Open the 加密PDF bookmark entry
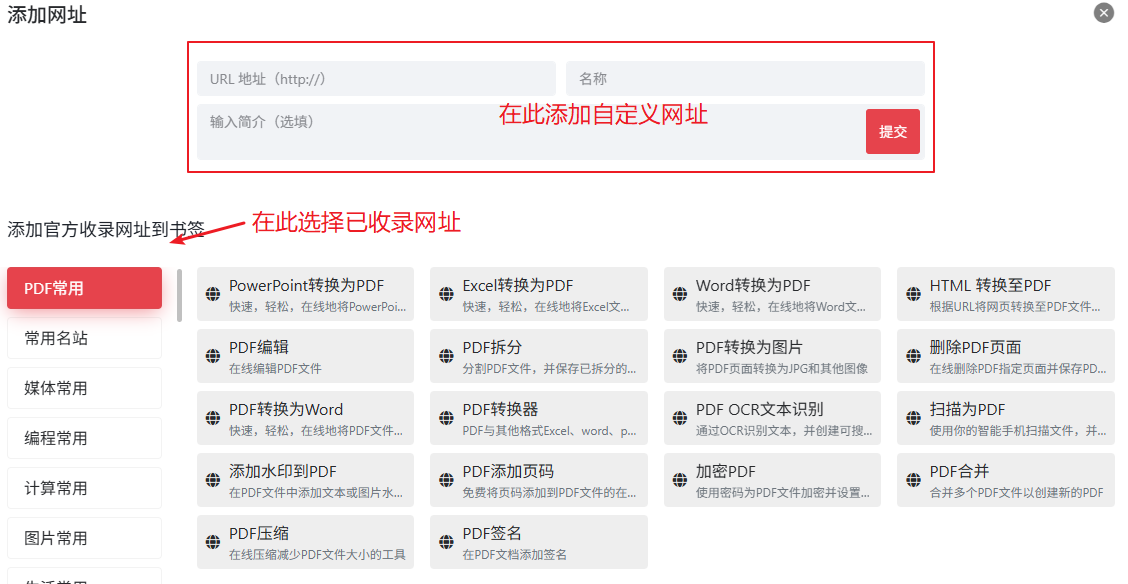Viewport: 1128px width, 584px height. (x=772, y=480)
